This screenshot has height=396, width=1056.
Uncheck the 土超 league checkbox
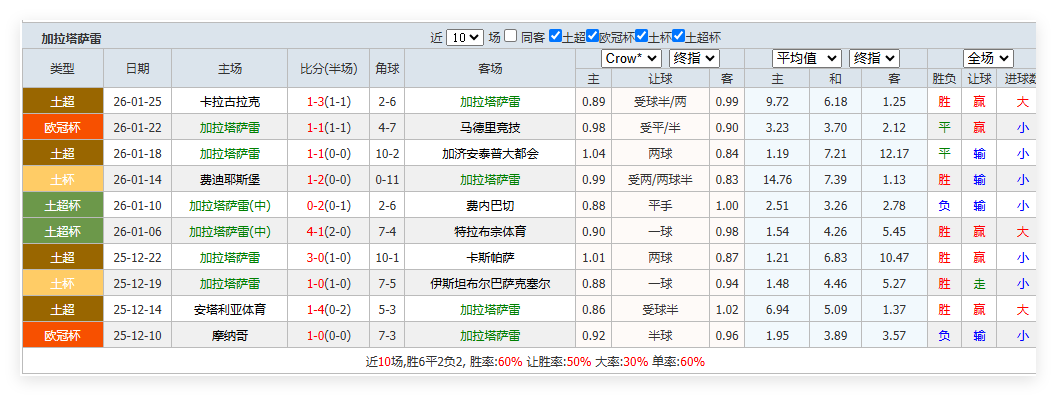pyautogui.click(x=555, y=36)
